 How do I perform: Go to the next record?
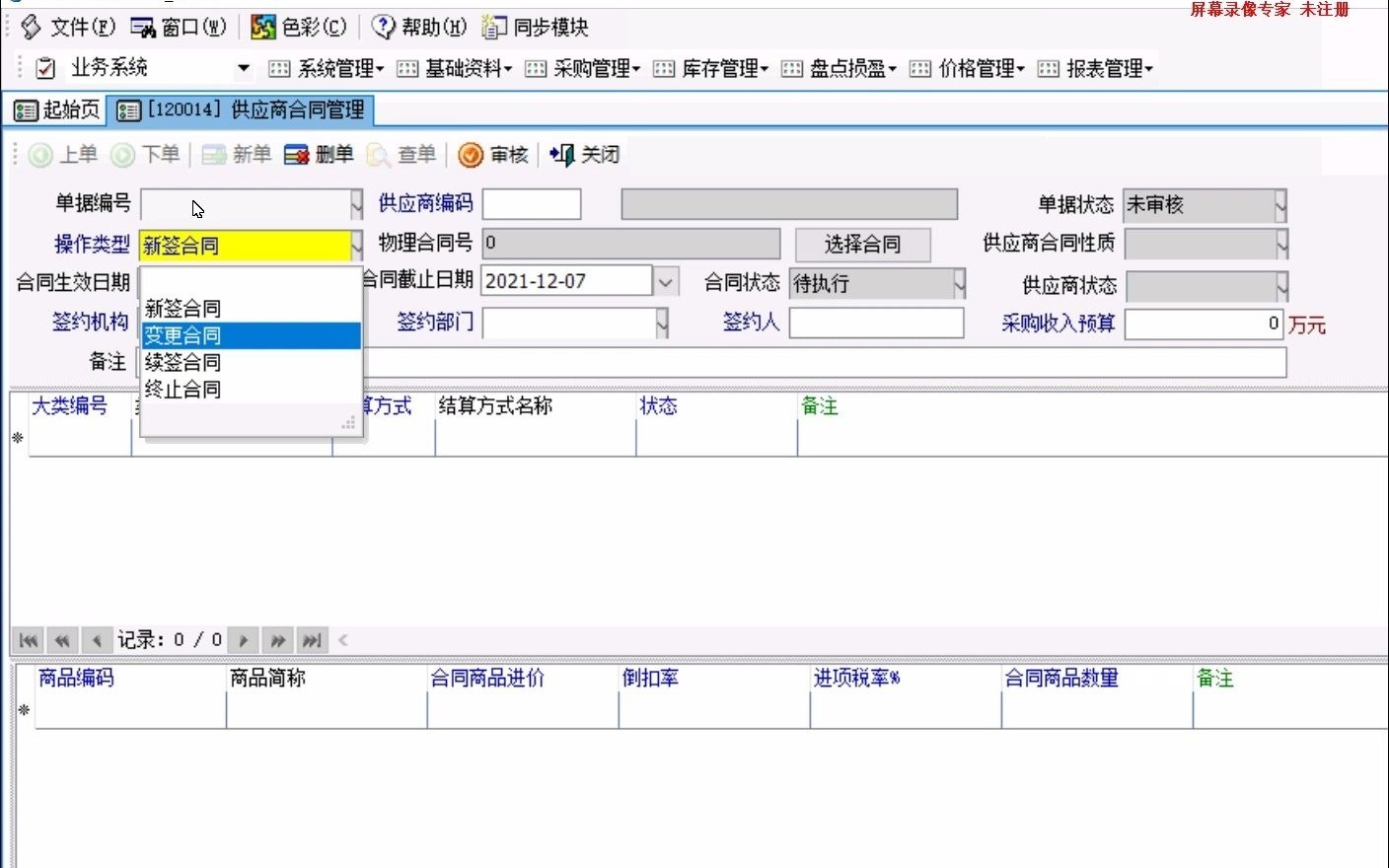pyautogui.click(x=243, y=640)
